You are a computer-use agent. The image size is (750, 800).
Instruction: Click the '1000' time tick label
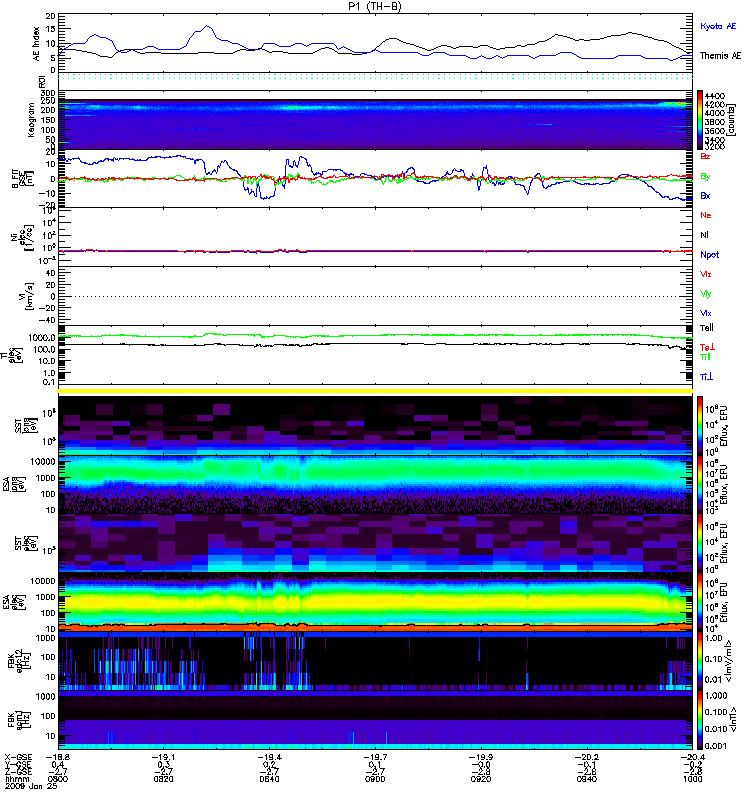[692, 779]
